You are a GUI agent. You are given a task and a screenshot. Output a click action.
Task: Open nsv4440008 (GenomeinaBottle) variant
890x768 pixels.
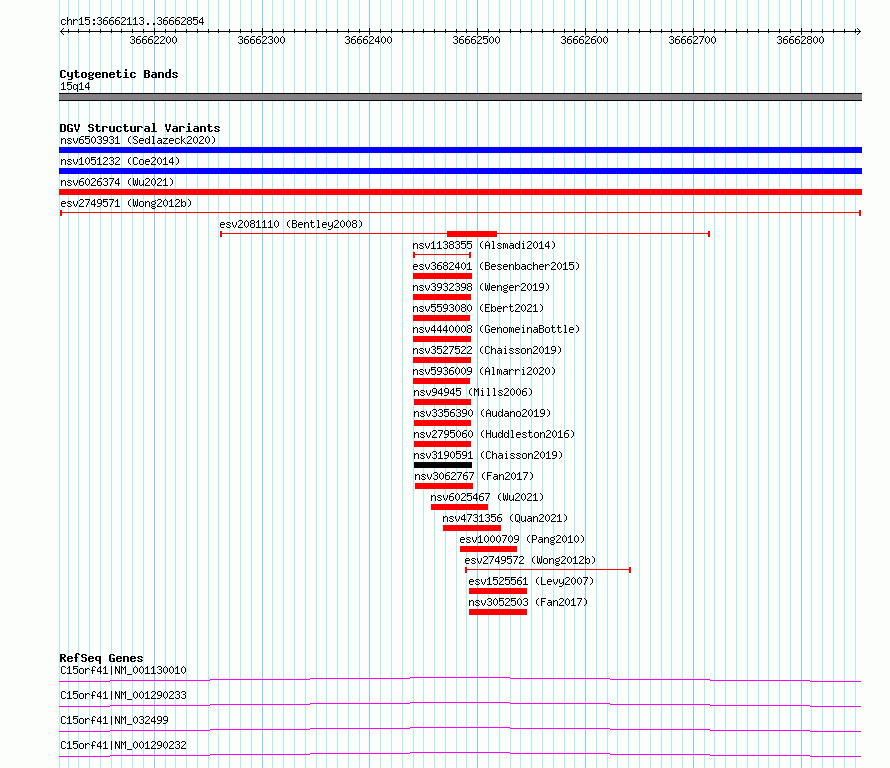pos(496,329)
